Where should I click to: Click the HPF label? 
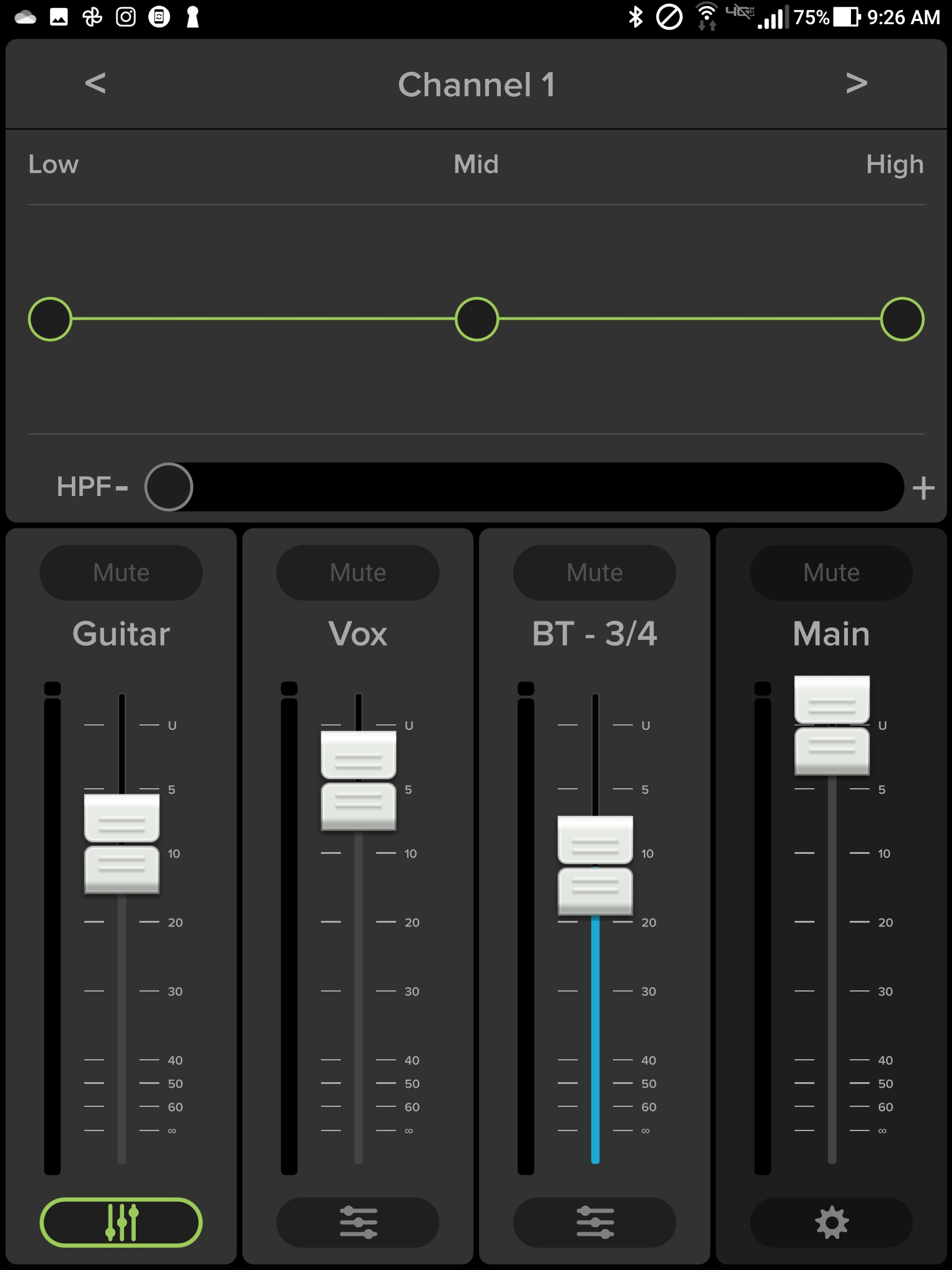click(84, 487)
